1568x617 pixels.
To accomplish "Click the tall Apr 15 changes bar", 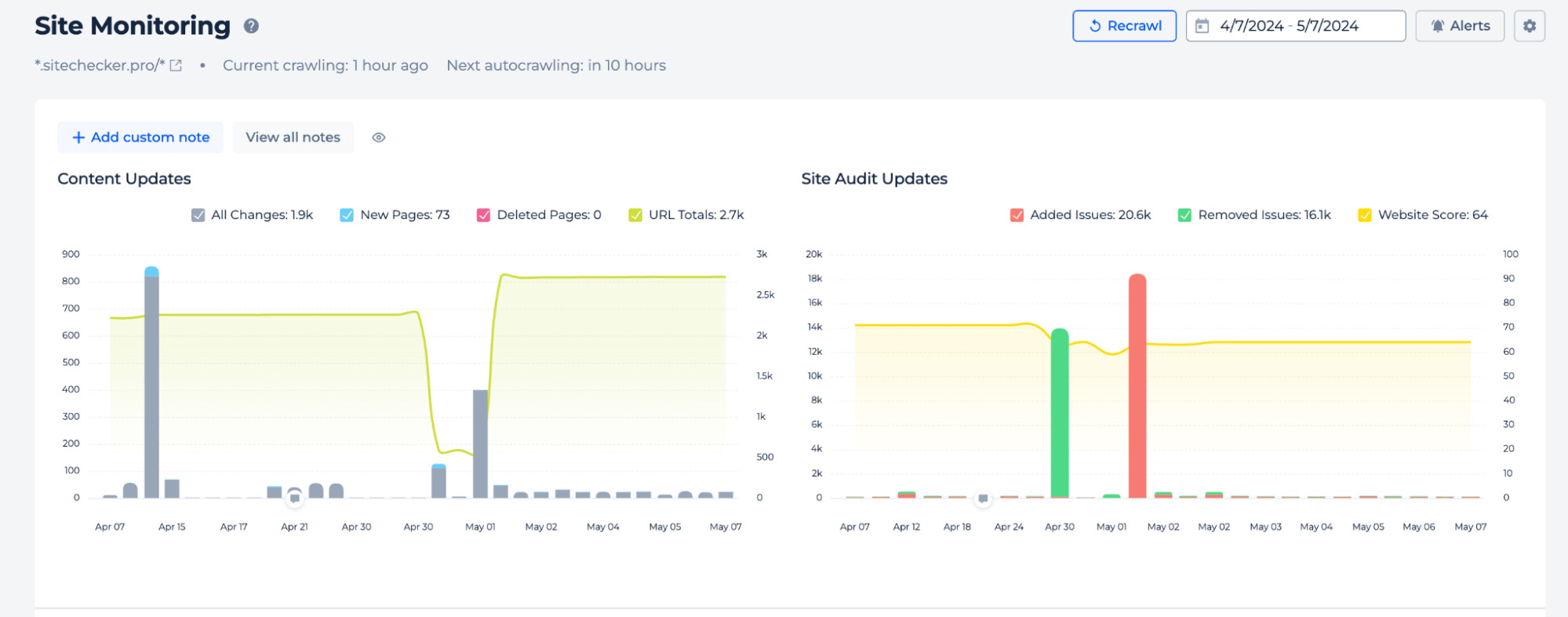I will 151,383.
